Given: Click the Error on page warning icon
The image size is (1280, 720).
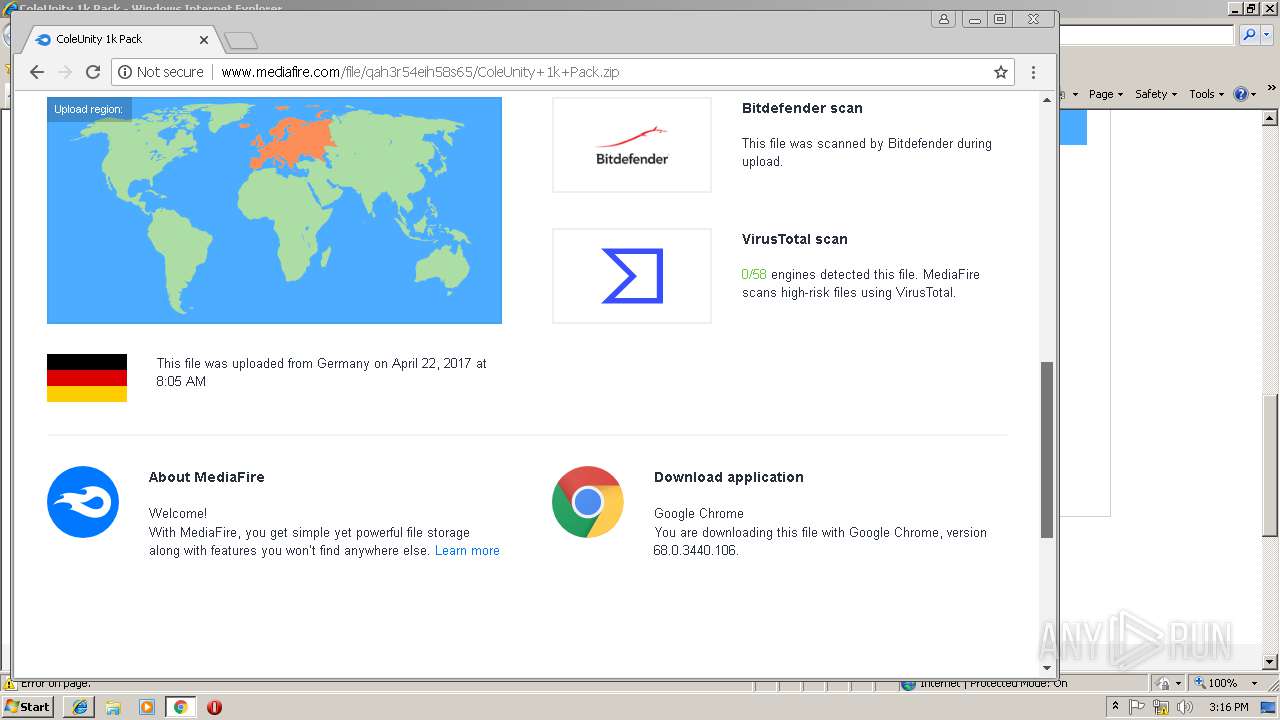Looking at the screenshot, I should [9, 684].
